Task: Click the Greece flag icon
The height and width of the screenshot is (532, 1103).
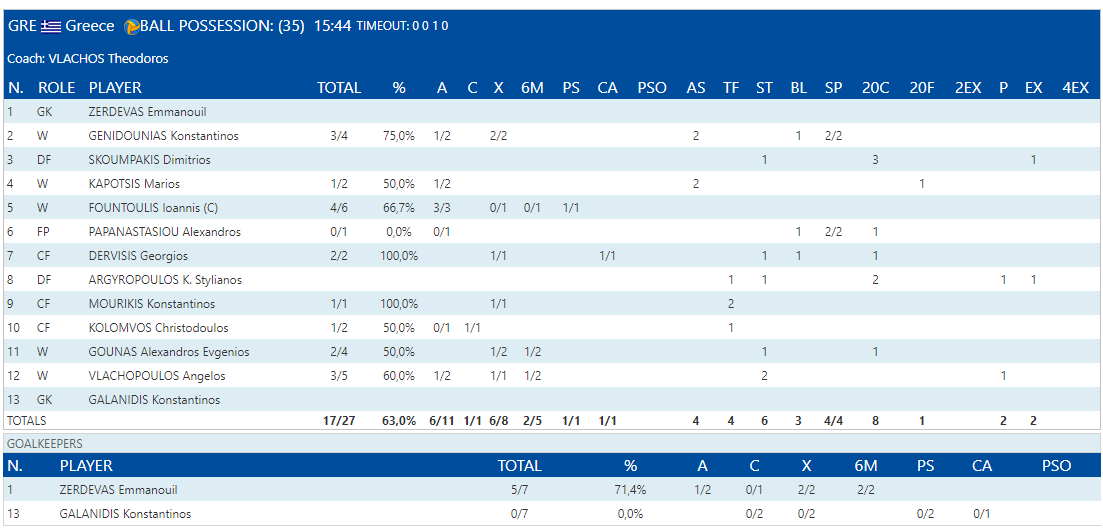Action: [x=50, y=26]
